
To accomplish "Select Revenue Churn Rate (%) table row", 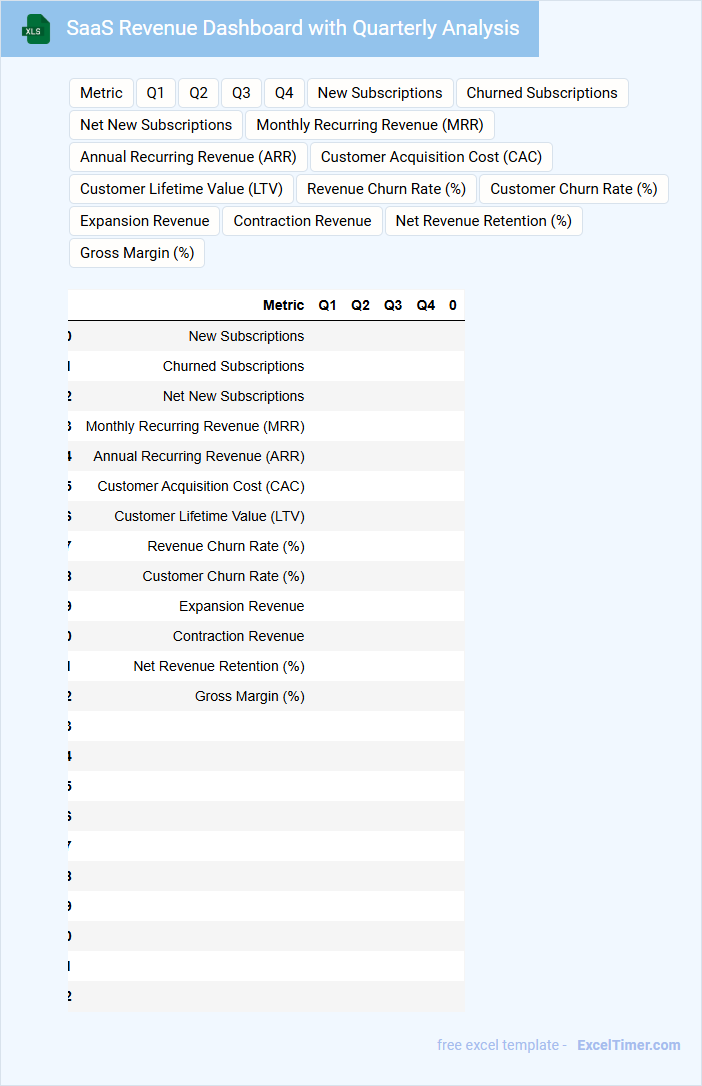I will [x=266, y=546].
